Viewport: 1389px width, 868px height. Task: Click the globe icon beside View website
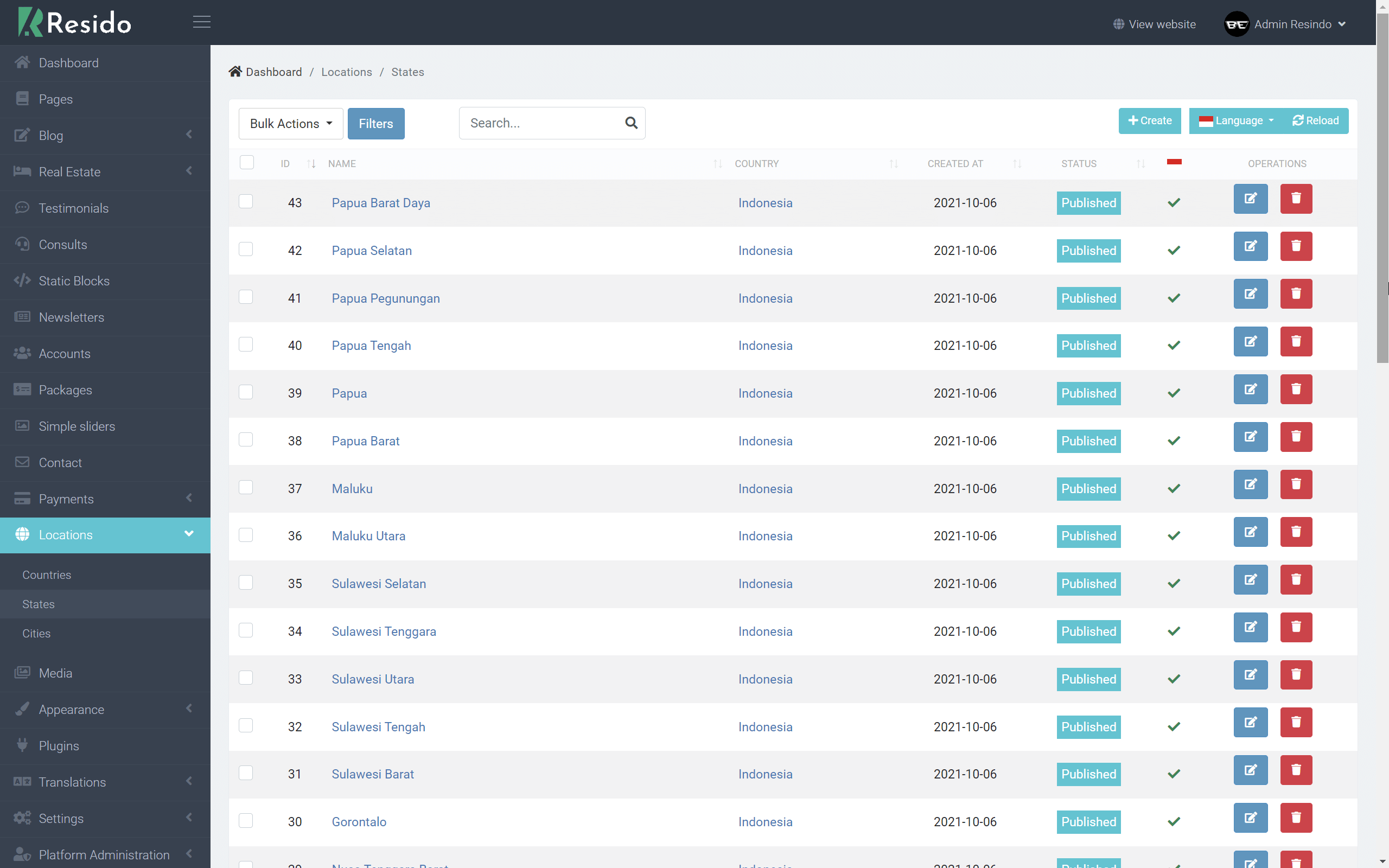click(x=1119, y=24)
